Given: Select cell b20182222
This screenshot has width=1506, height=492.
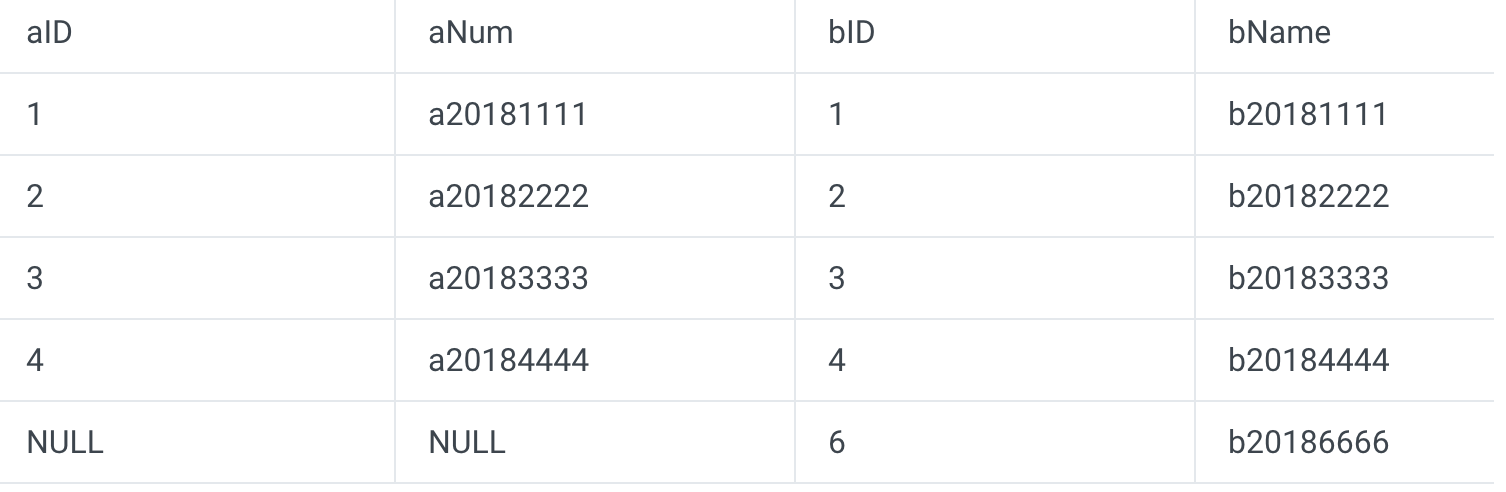Looking at the screenshot, I should 1308,196.
